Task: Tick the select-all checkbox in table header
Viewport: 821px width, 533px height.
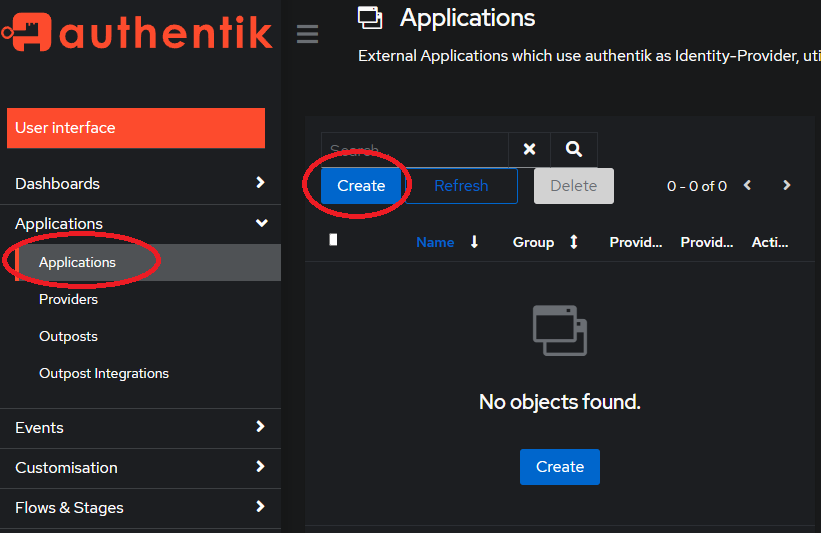Action: [333, 240]
